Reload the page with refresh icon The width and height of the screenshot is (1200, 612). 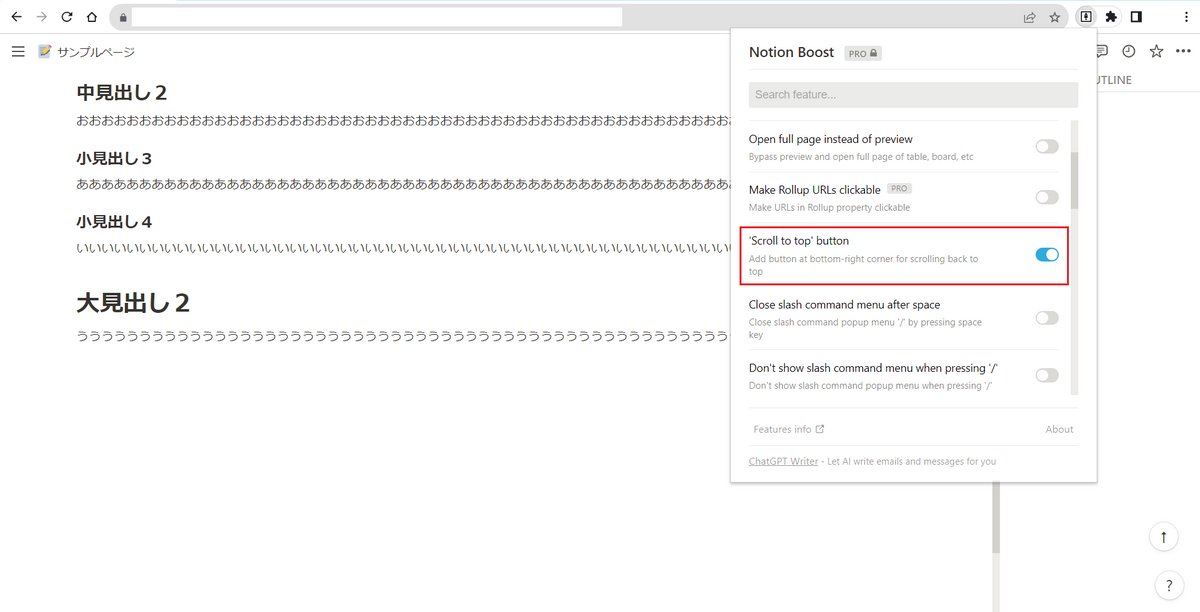(x=67, y=17)
